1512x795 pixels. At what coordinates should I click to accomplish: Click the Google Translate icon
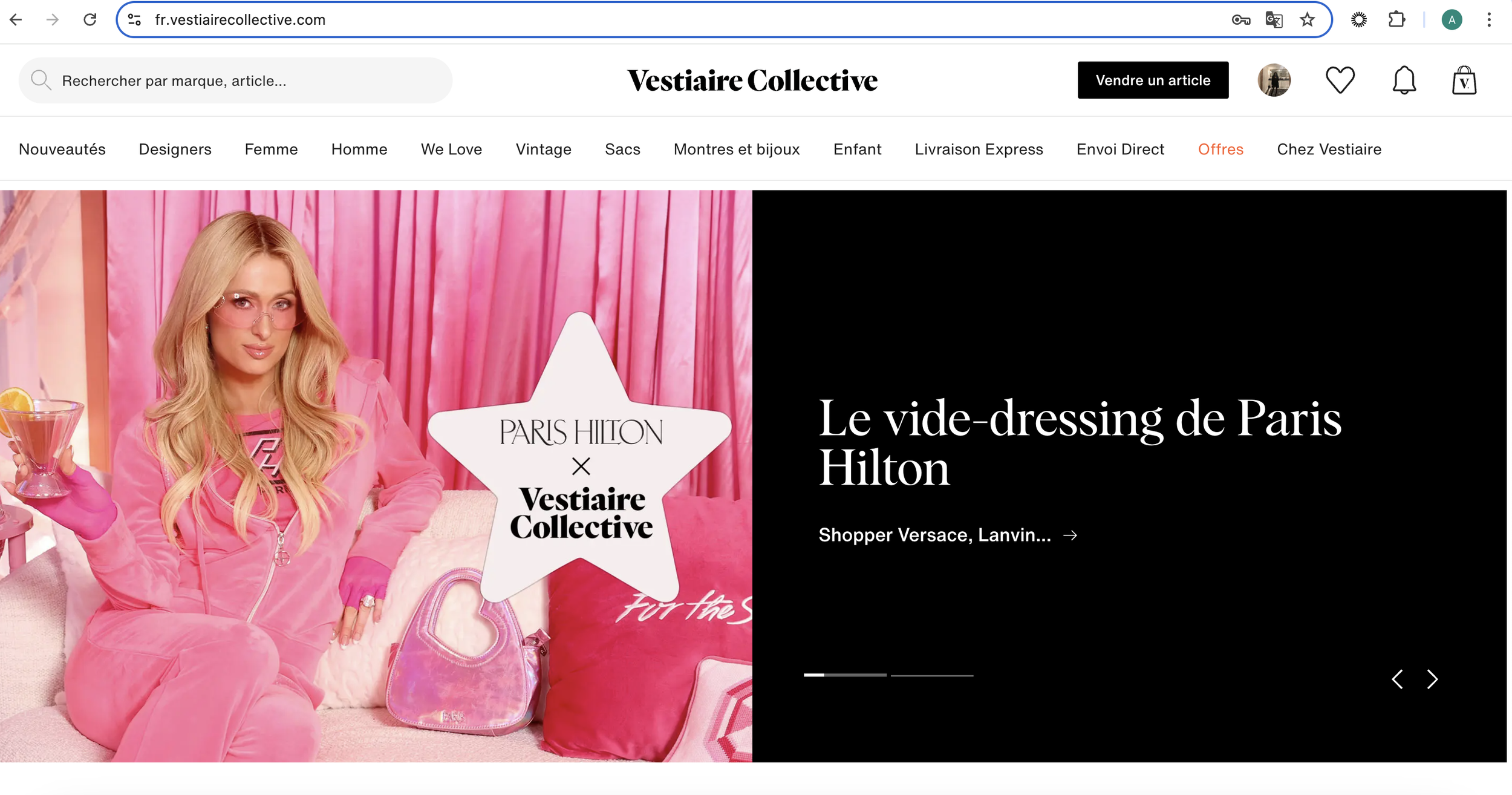point(1274,20)
